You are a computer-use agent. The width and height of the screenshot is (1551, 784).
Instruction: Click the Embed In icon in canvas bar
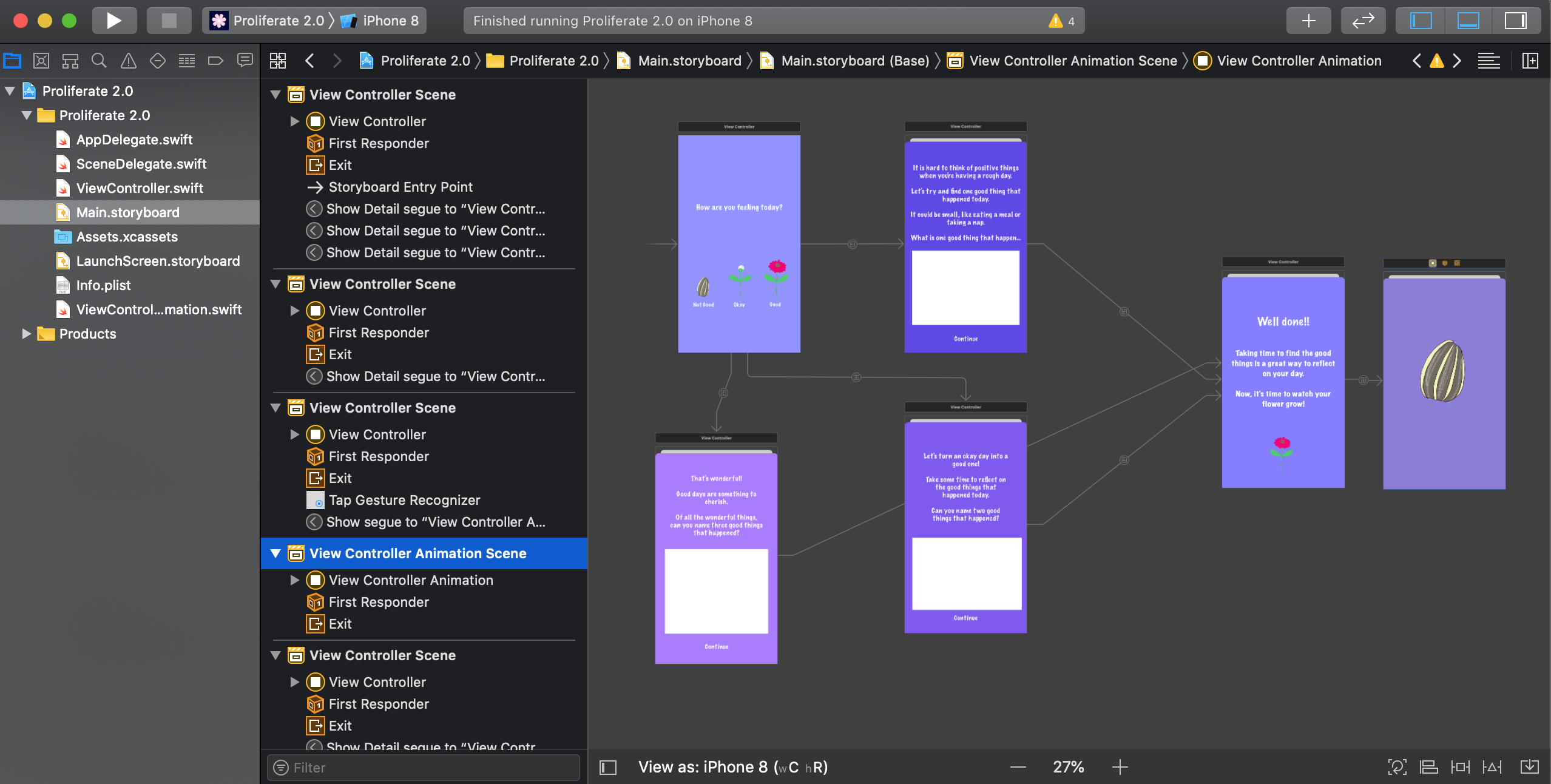(1529, 767)
